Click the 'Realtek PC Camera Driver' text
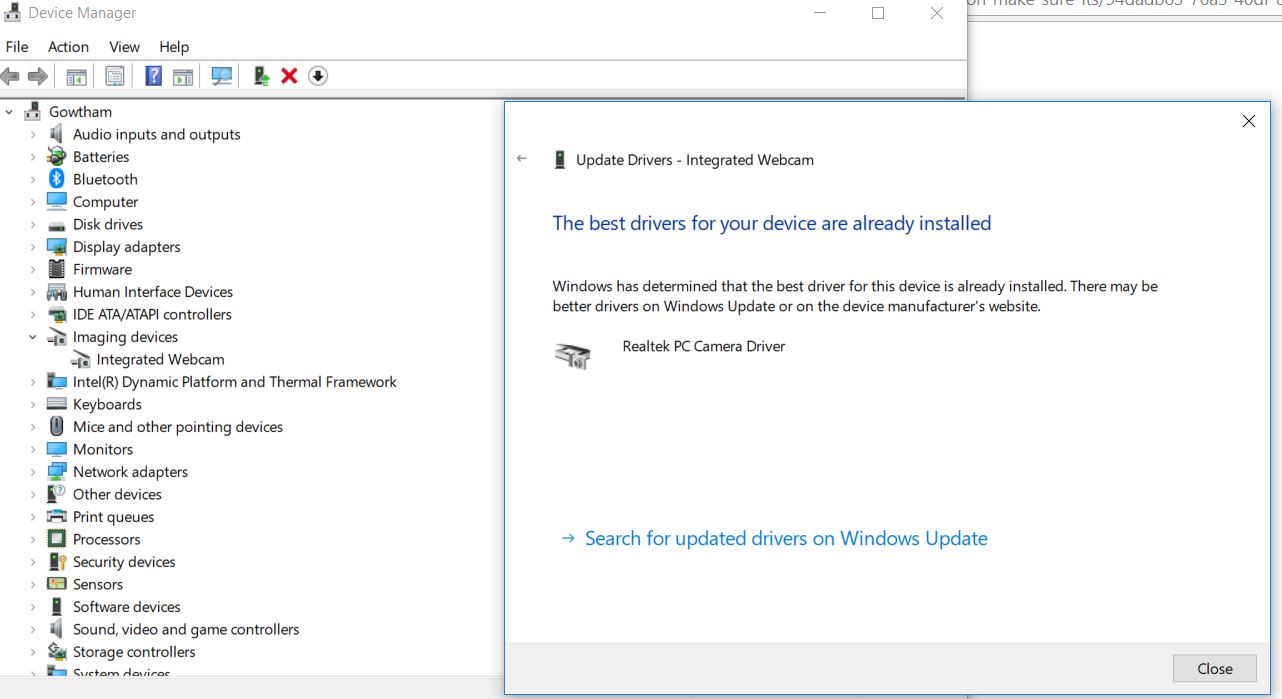Screen dimensions: 1282x699 (704, 346)
